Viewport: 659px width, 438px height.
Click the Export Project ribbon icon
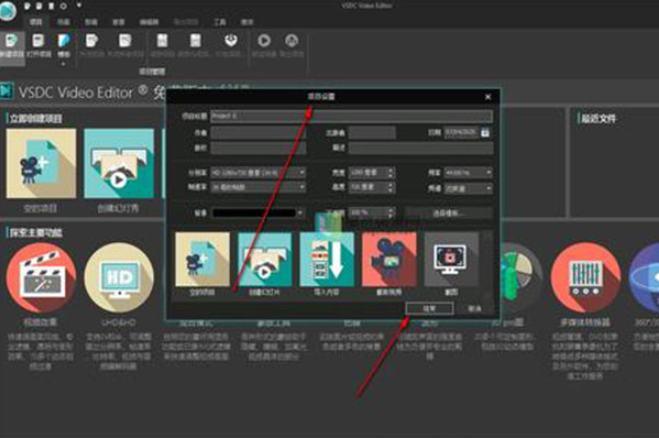(x=291, y=41)
